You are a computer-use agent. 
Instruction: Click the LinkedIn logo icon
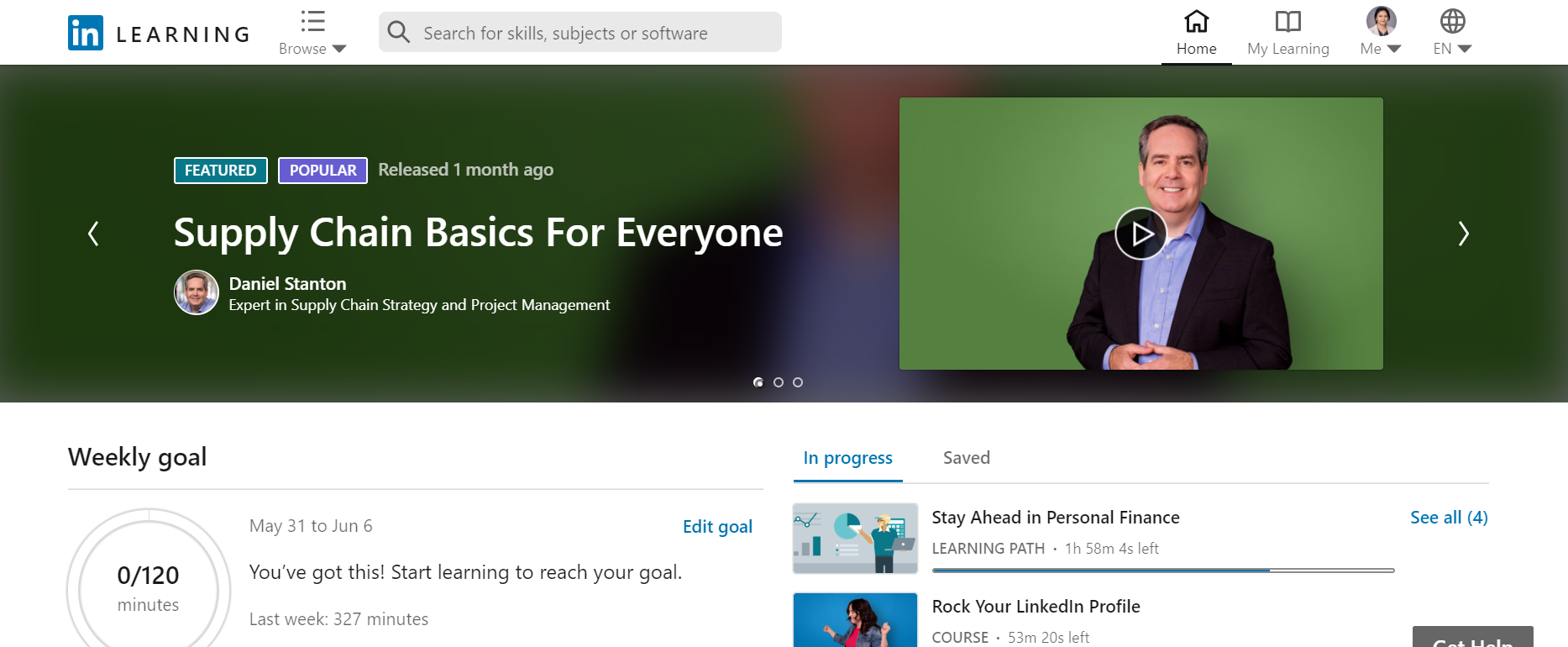86,33
